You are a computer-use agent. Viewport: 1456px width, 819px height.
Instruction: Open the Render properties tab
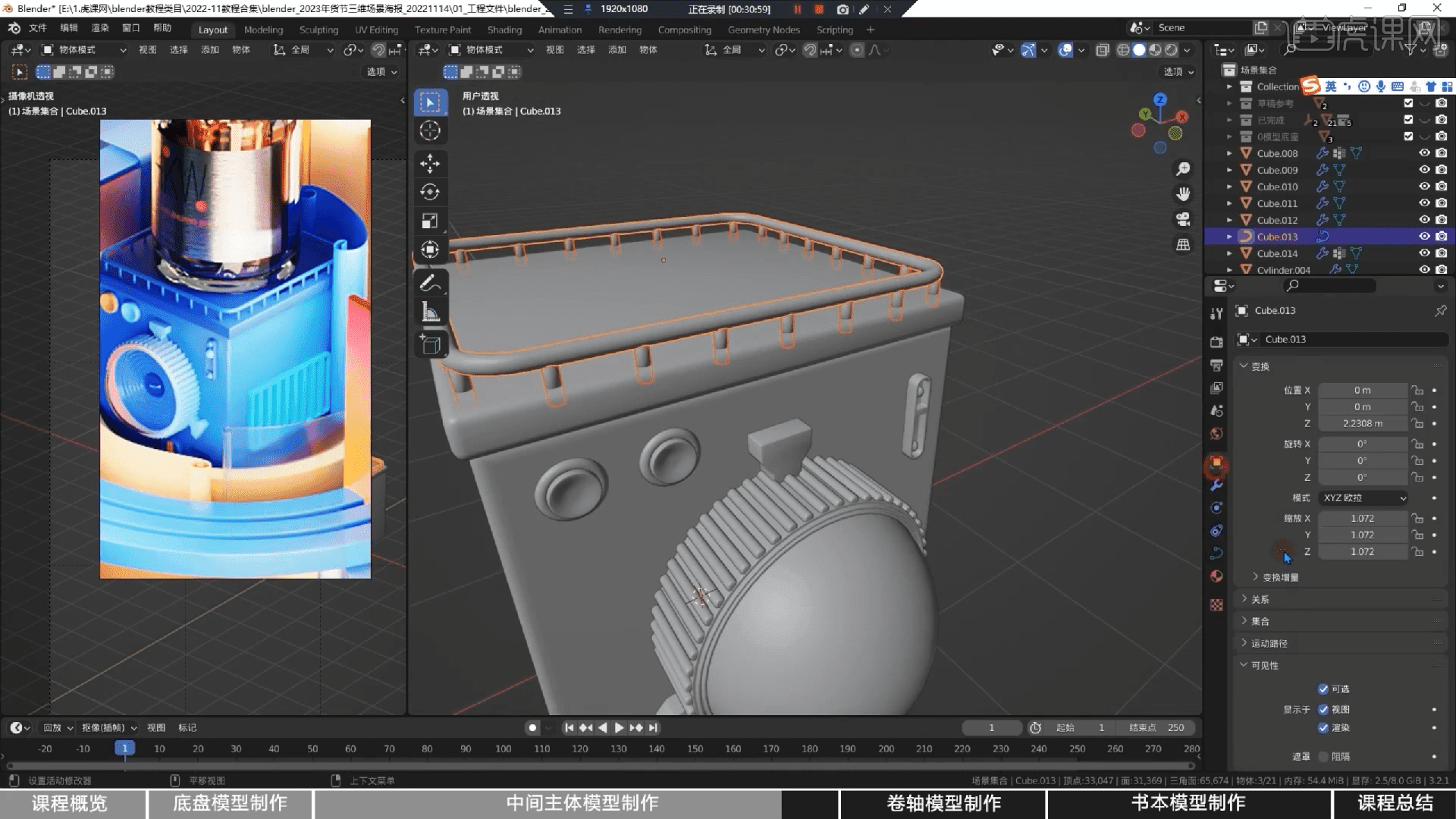[1216, 342]
